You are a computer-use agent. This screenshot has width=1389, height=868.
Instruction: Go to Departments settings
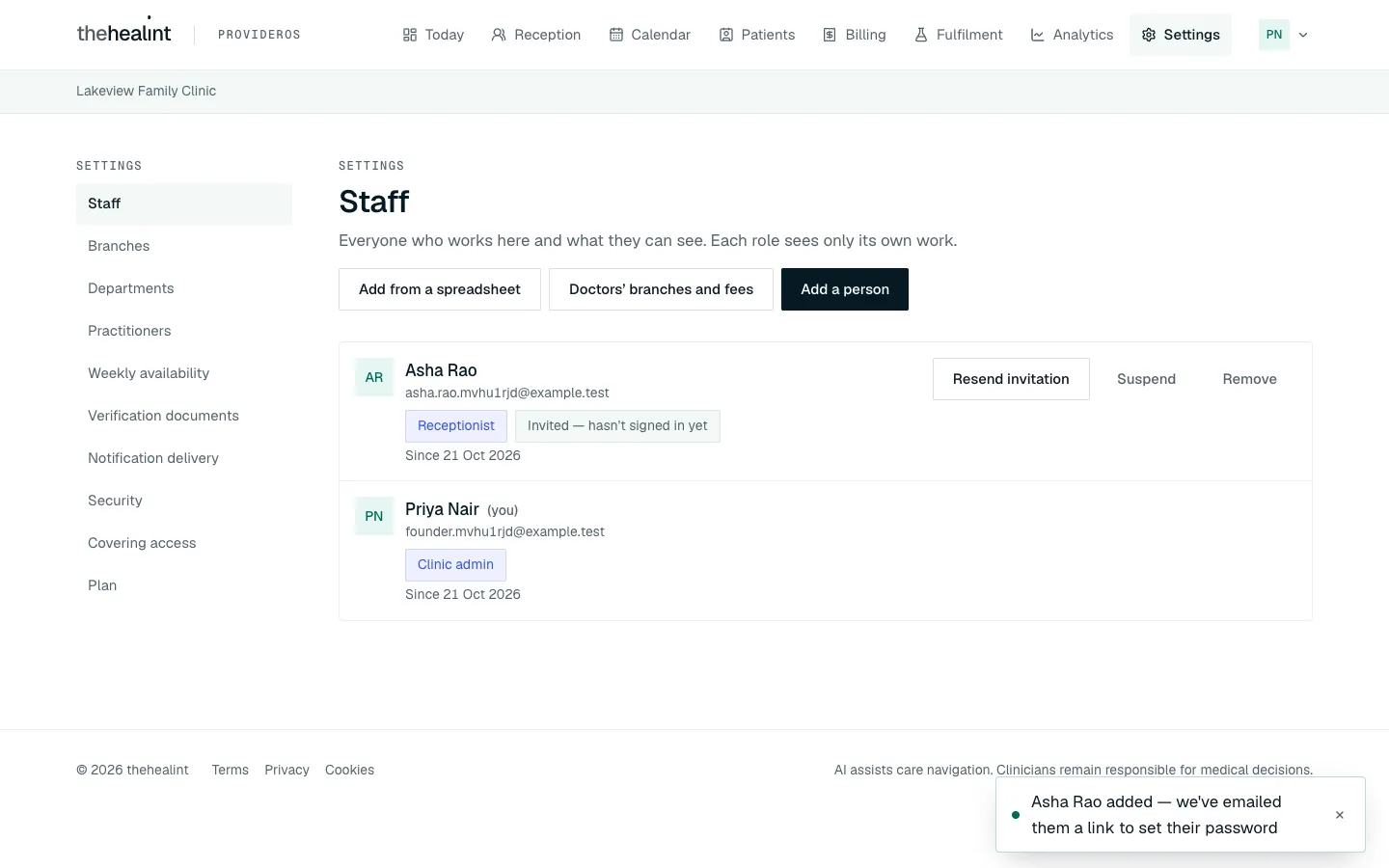pyautogui.click(x=184, y=288)
